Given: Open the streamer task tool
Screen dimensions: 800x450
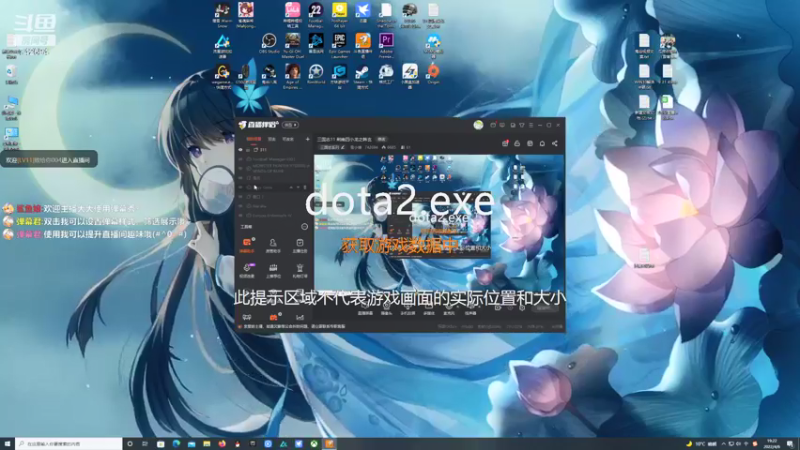Looking at the screenshot, I should coord(299,245).
